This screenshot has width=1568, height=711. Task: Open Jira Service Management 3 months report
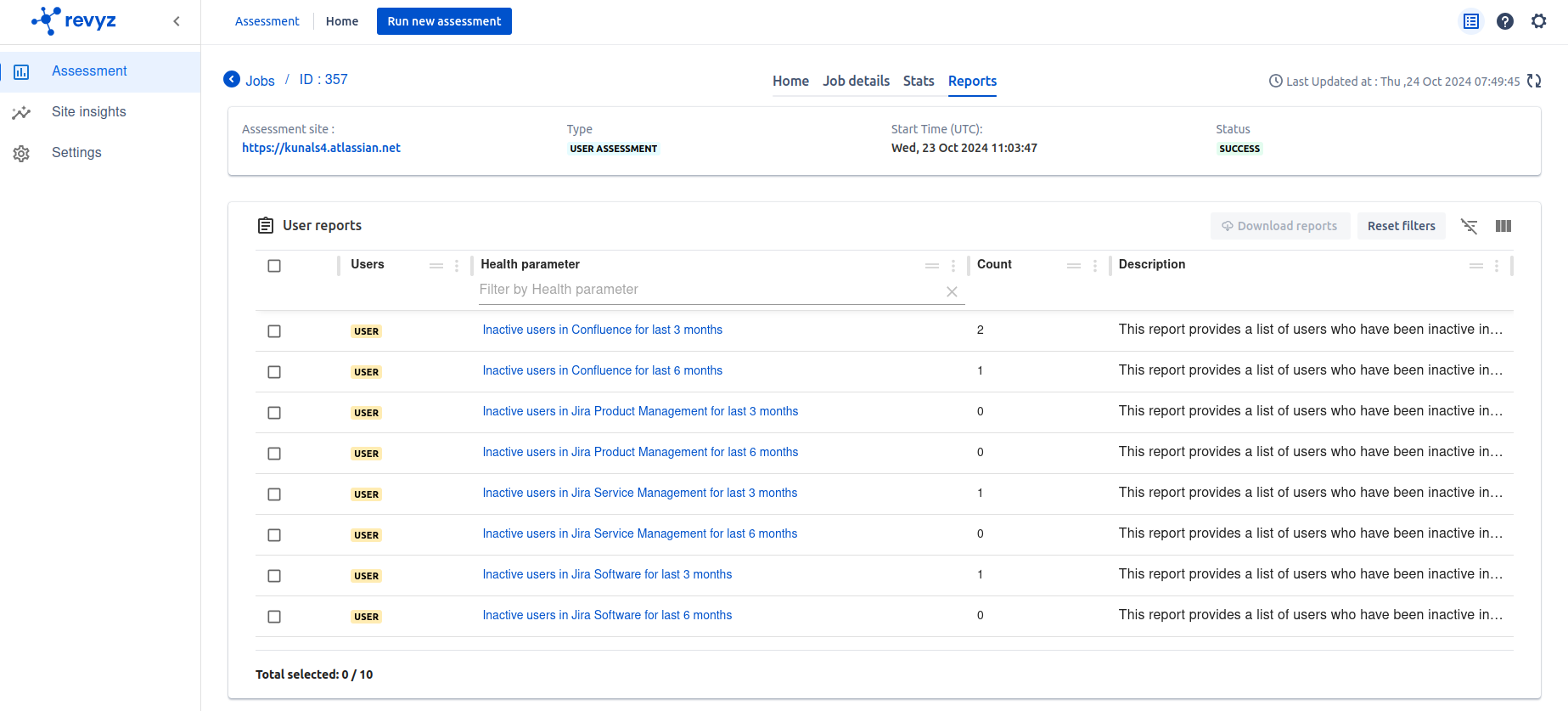pyautogui.click(x=640, y=493)
